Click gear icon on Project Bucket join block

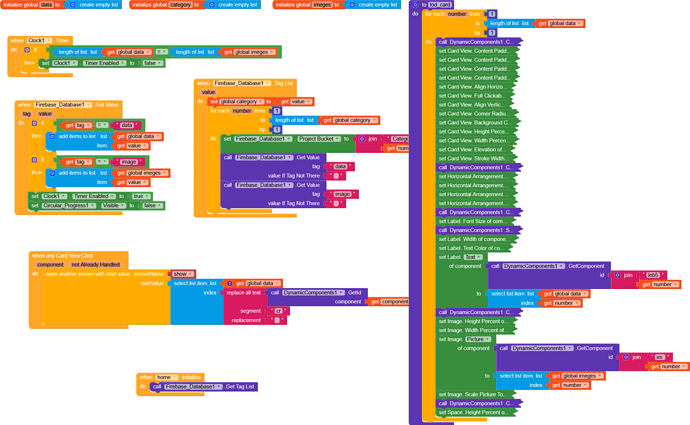coord(362,139)
